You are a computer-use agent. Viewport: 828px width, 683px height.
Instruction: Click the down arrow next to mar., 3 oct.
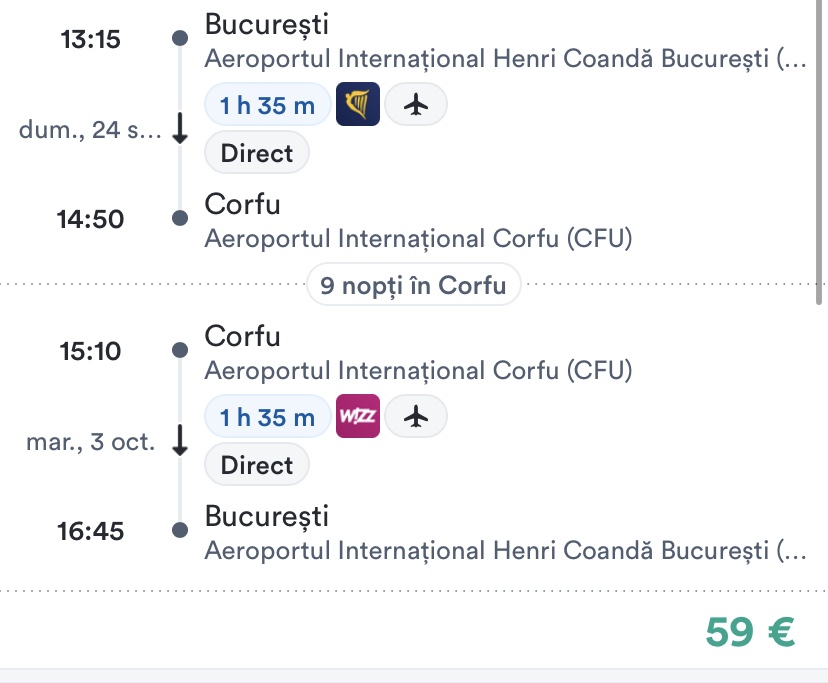coord(180,441)
